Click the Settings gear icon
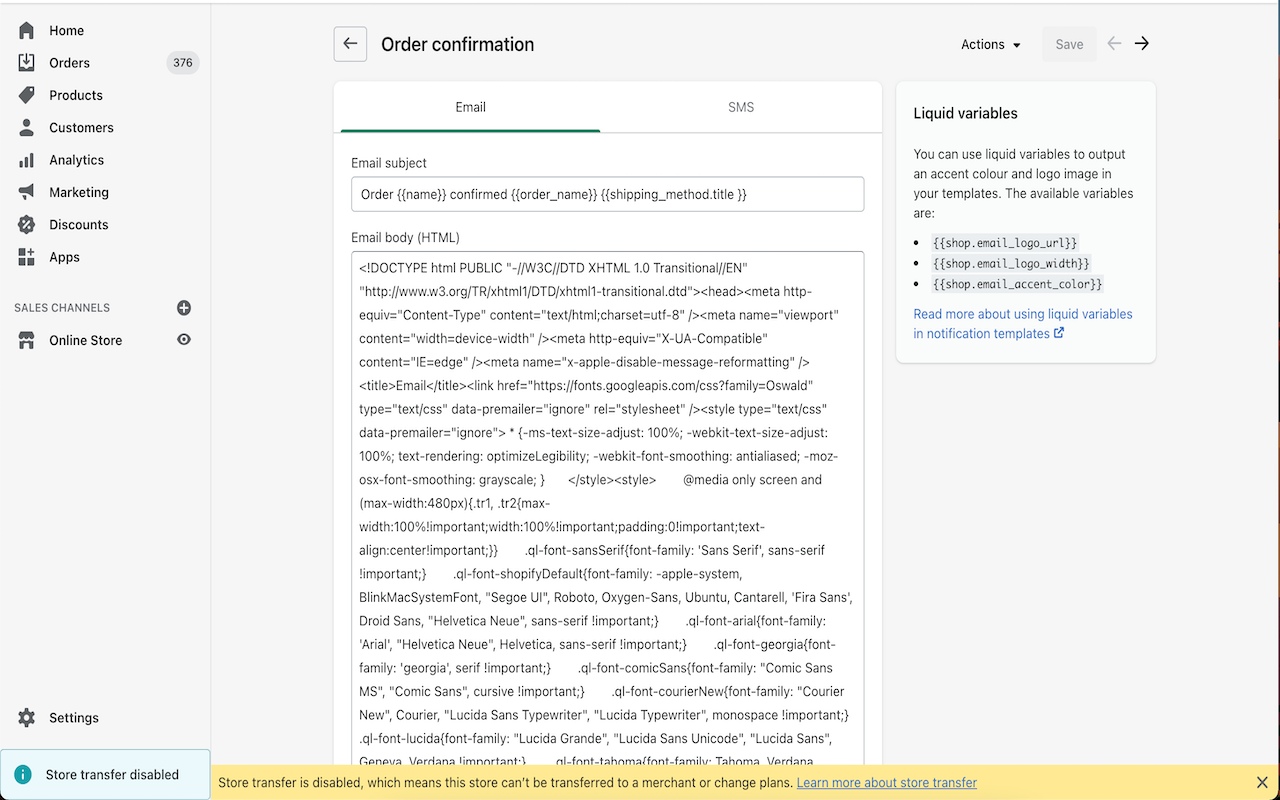The width and height of the screenshot is (1280, 800). tap(27, 718)
